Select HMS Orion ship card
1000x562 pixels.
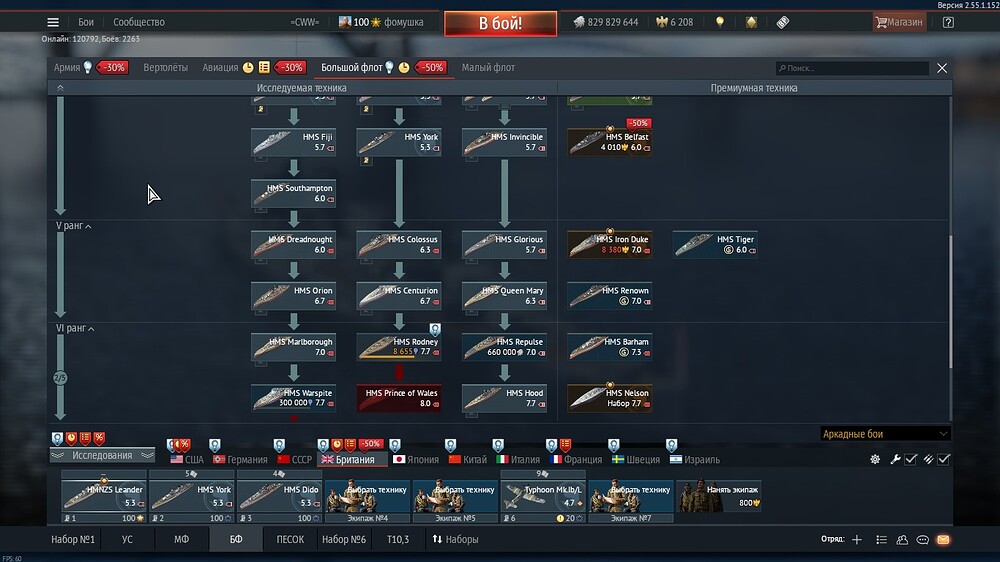293,296
